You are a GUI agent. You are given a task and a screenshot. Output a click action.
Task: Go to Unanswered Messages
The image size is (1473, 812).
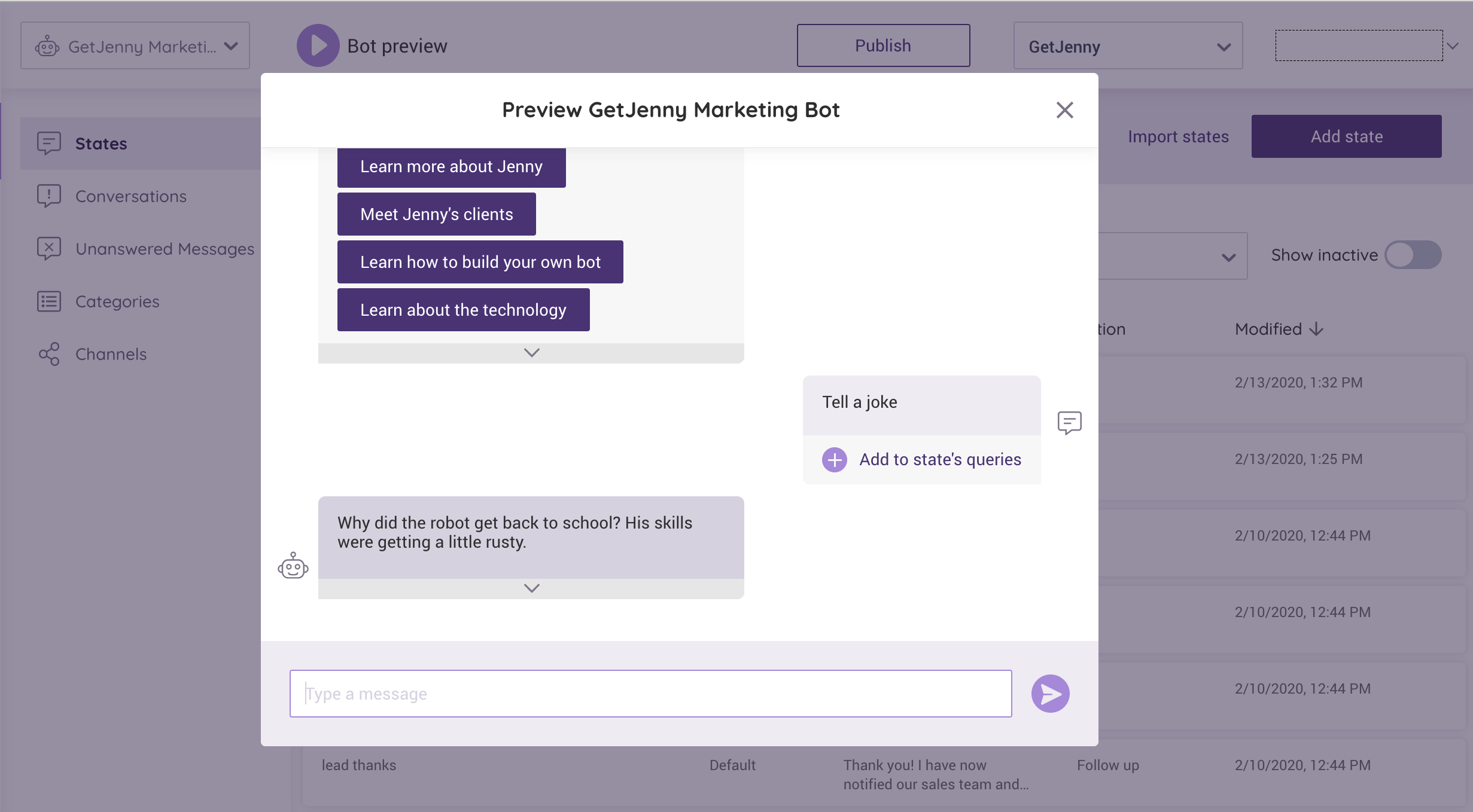point(165,249)
